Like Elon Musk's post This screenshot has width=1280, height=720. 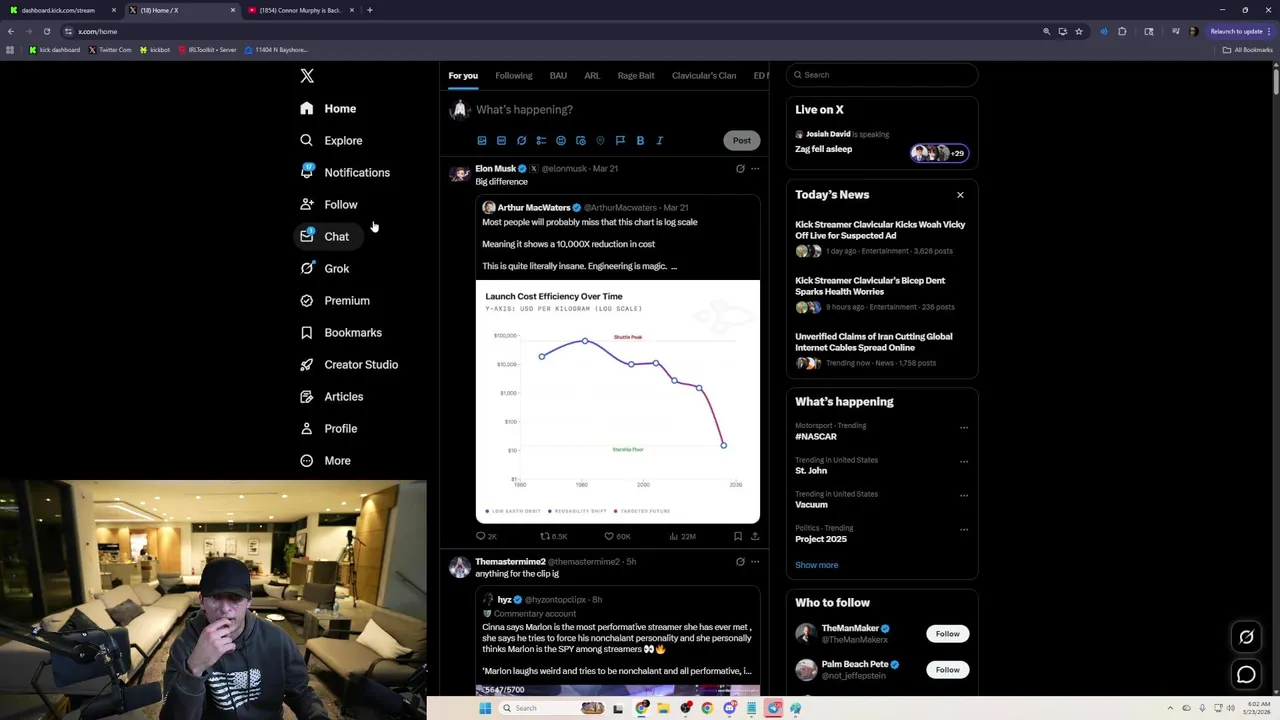click(x=617, y=536)
